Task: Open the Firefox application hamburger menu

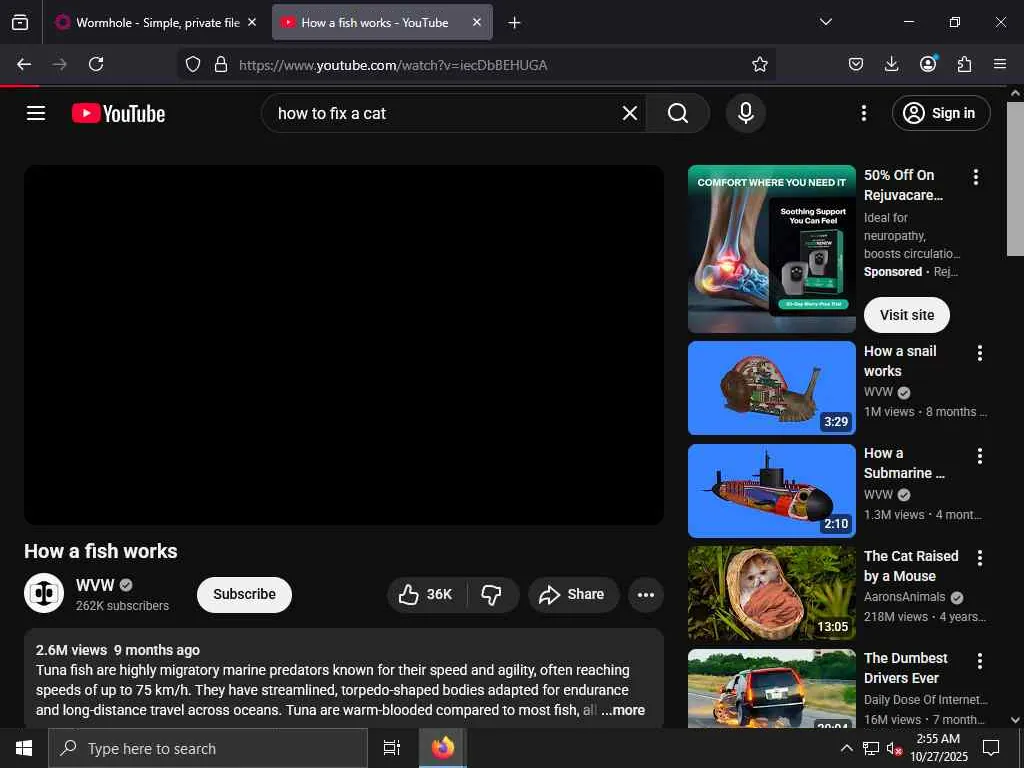Action: coord(1000,64)
